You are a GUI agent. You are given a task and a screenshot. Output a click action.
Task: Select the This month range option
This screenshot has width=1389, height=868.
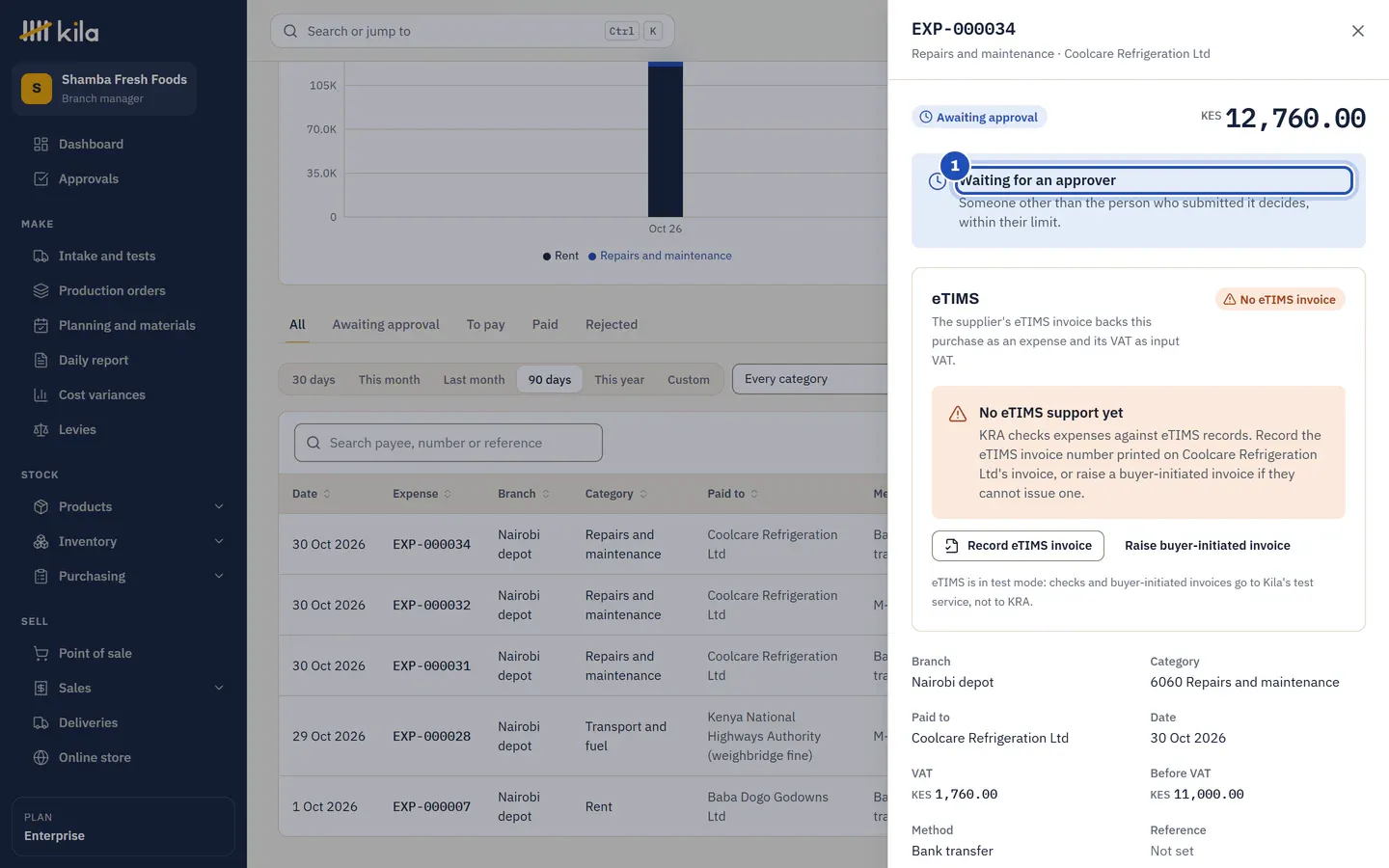click(x=389, y=379)
